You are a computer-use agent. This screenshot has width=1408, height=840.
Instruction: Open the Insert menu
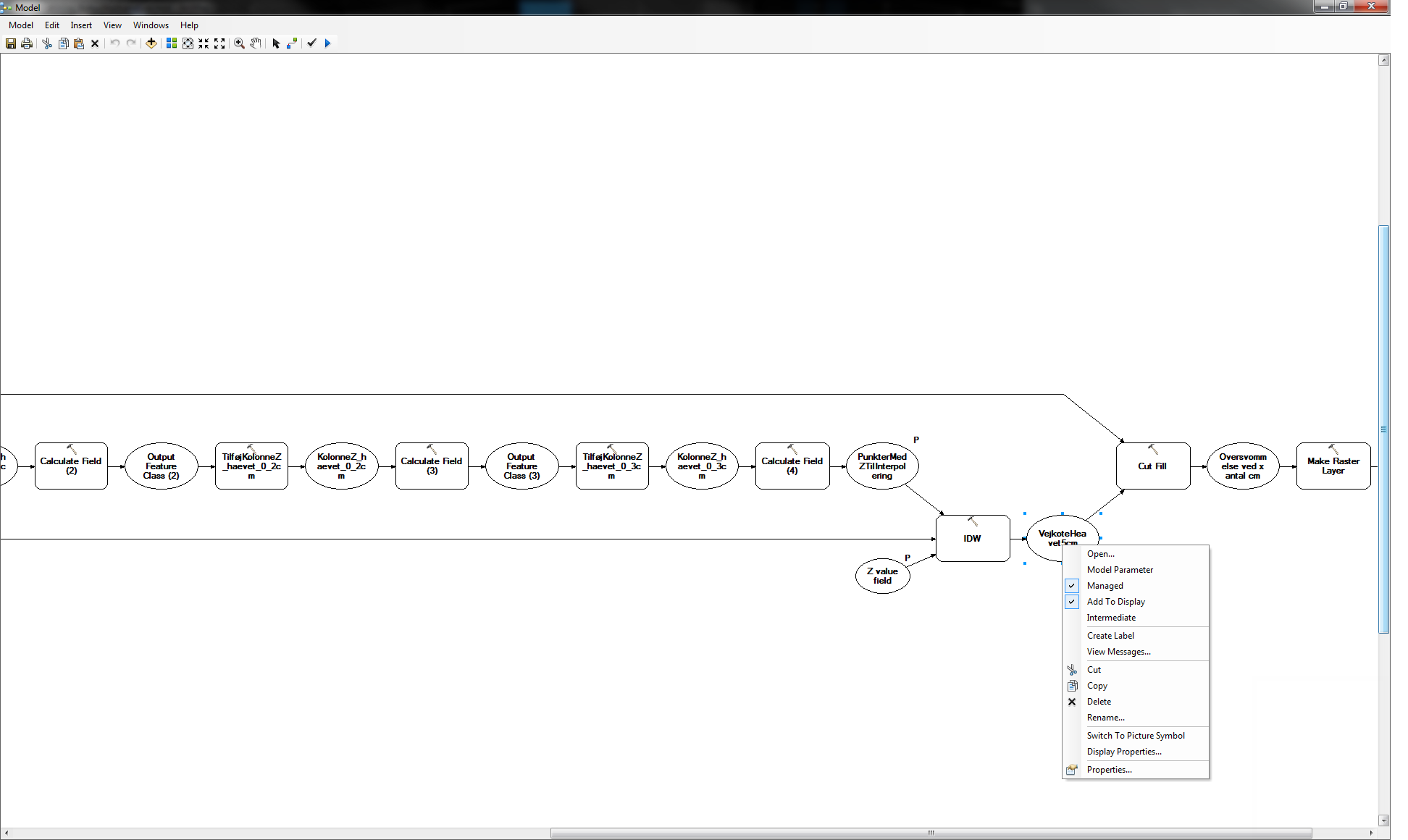pos(81,25)
